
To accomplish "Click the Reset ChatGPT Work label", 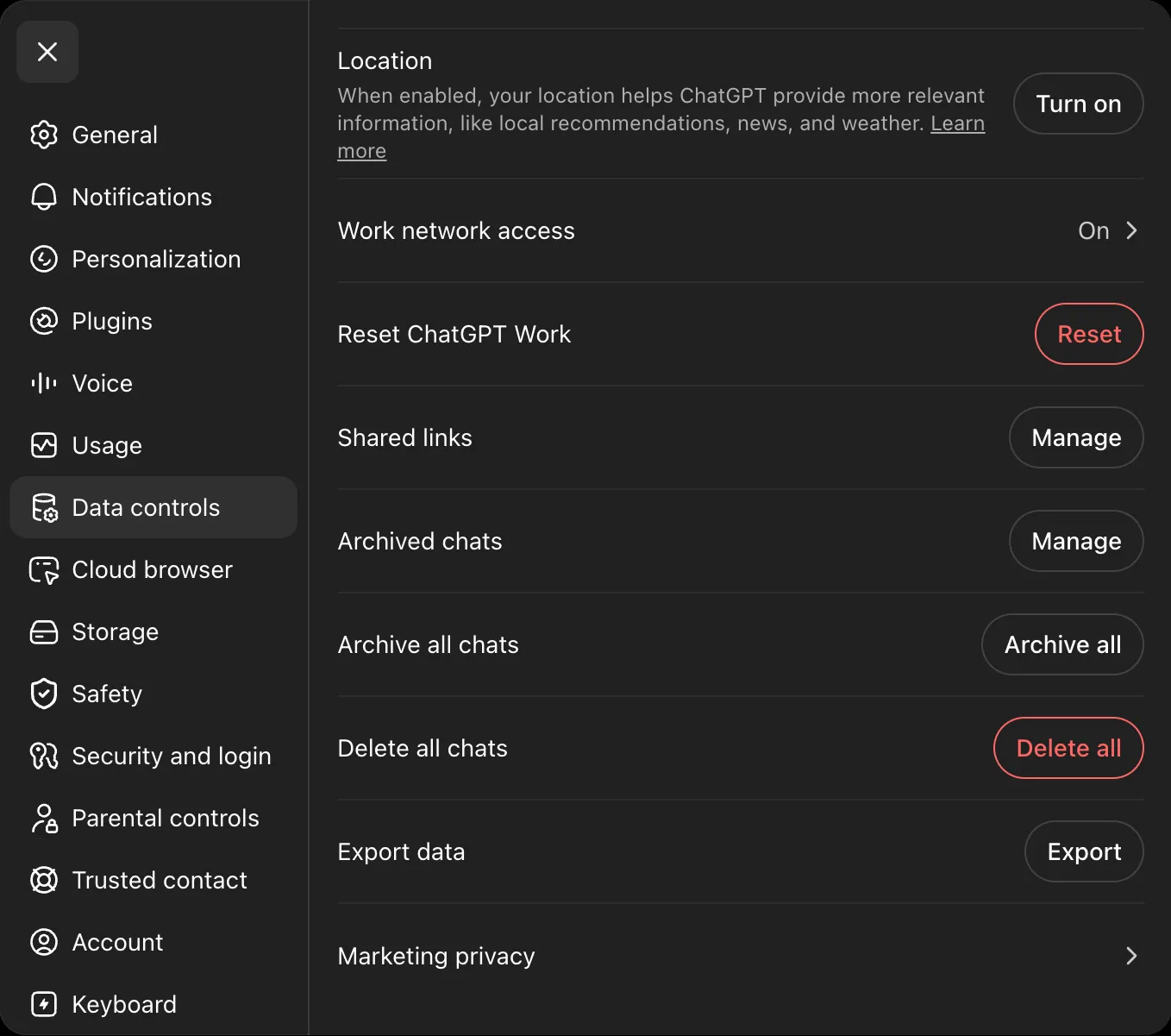I will [454, 334].
